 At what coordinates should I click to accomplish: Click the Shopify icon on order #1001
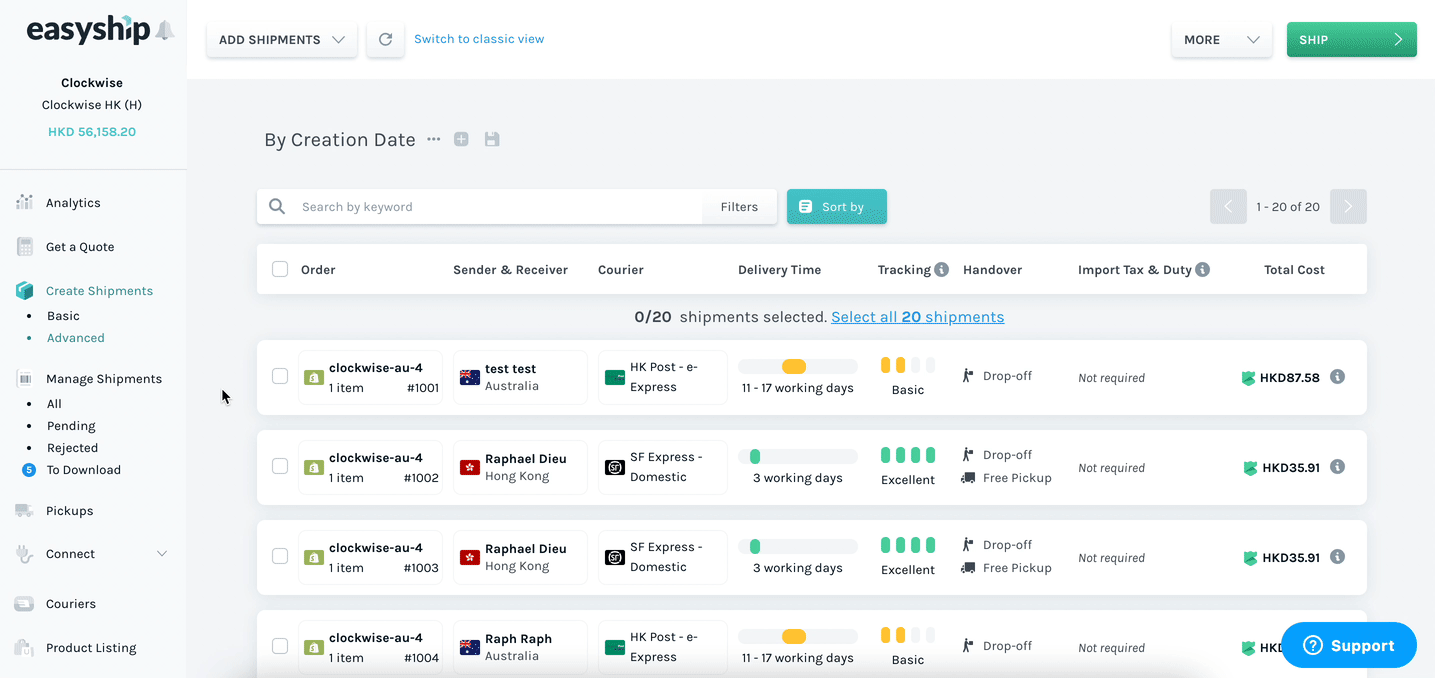pos(313,378)
